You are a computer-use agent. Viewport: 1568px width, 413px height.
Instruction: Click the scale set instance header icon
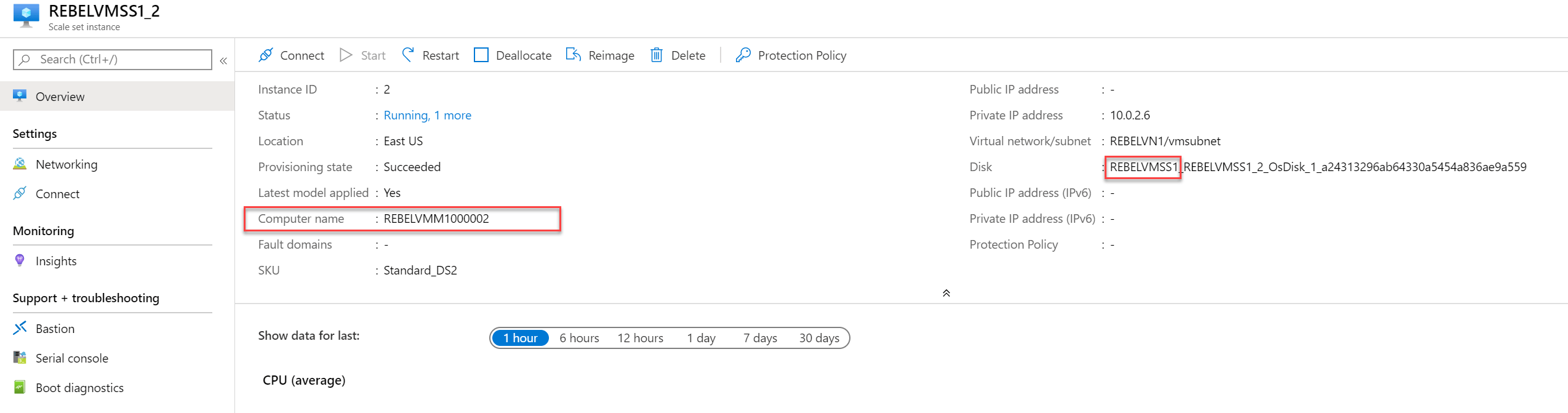pos(26,15)
